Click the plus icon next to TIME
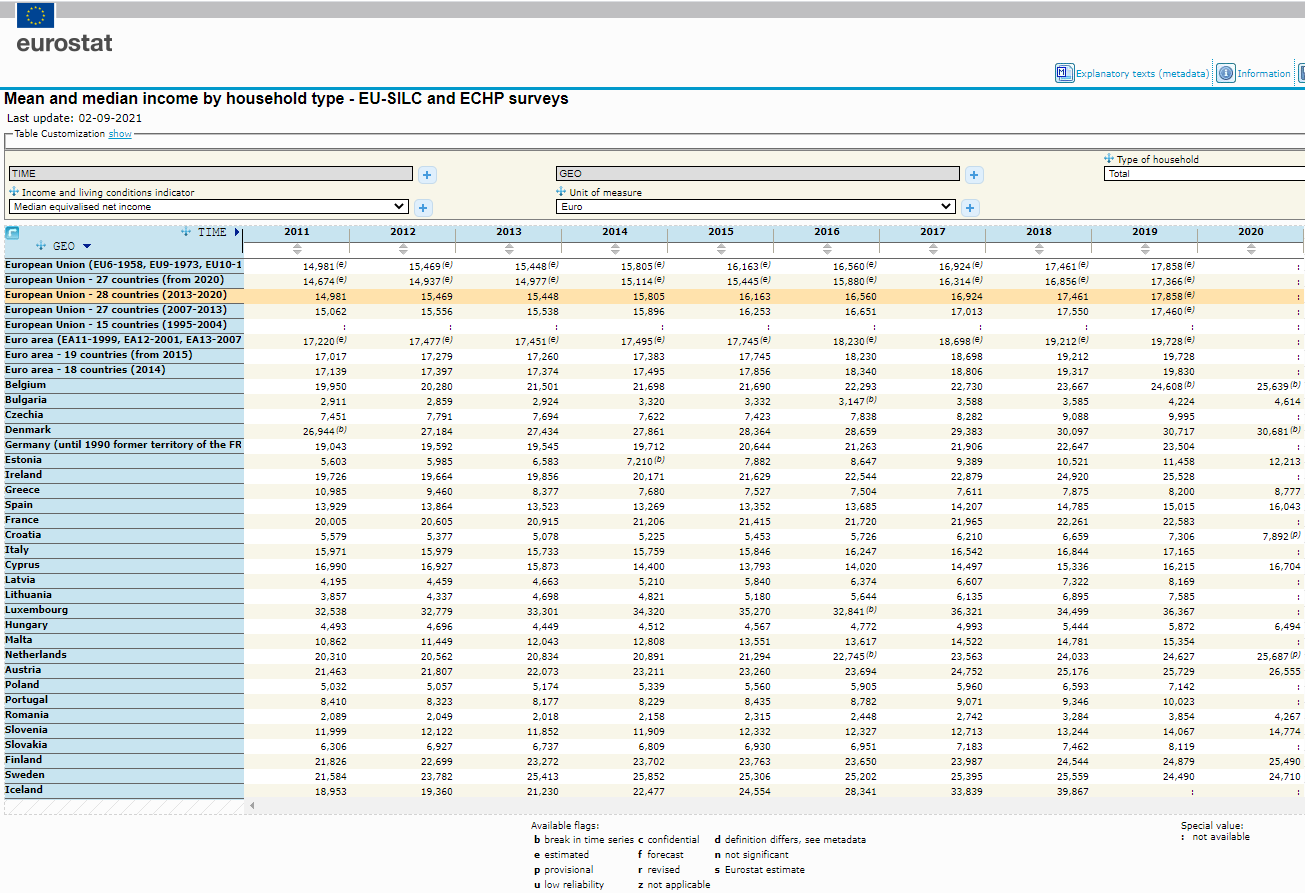Image resolution: width=1305 pixels, height=893 pixels. coord(427,175)
